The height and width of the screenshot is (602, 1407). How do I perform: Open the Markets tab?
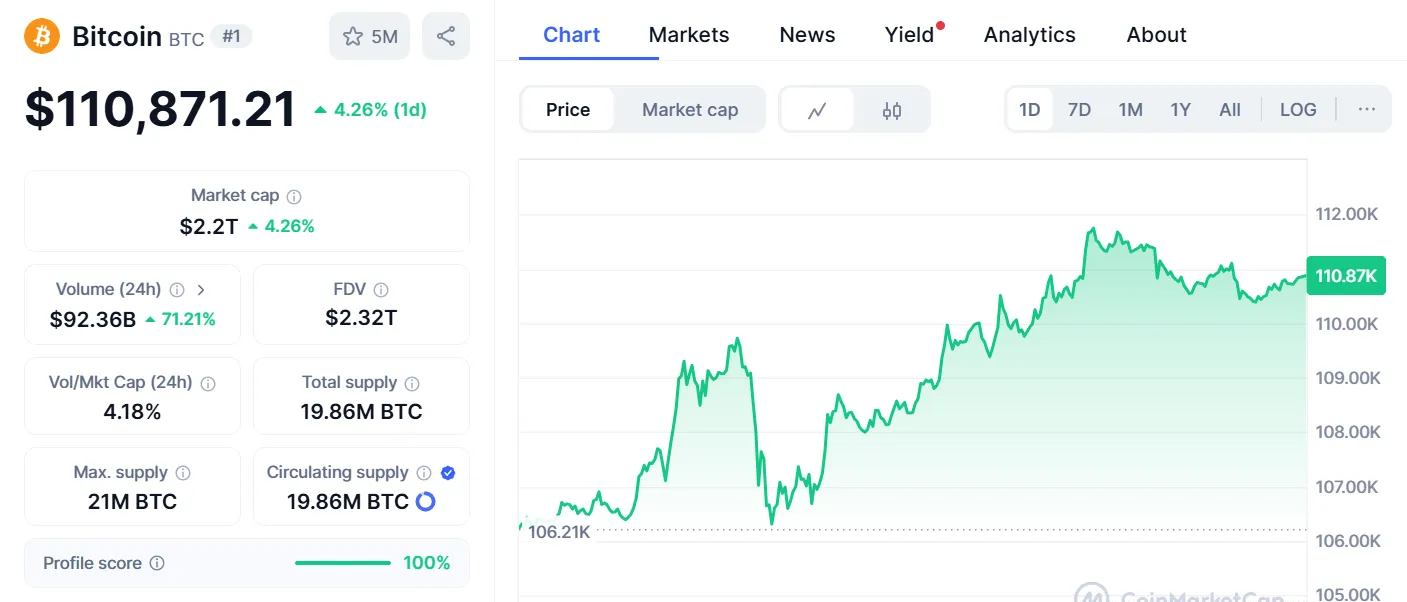(x=689, y=35)
